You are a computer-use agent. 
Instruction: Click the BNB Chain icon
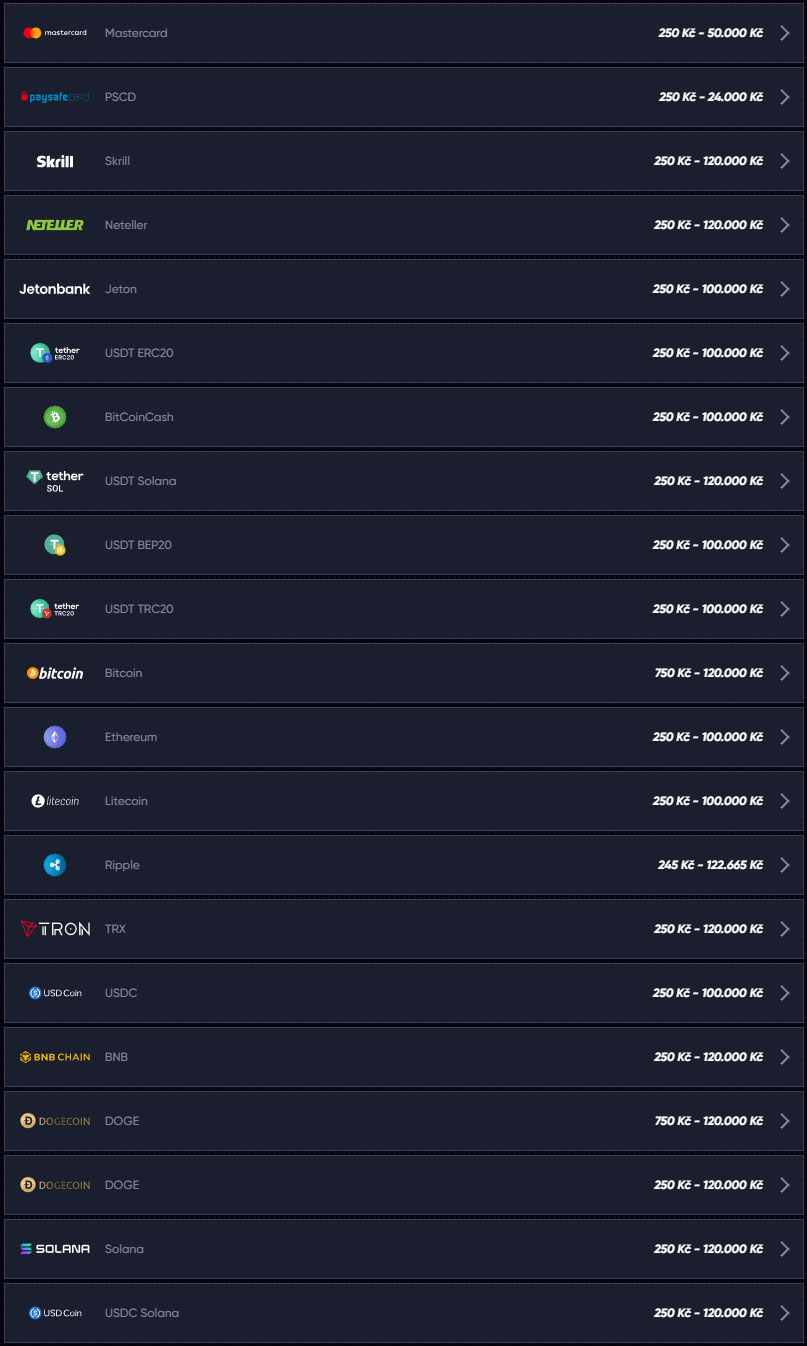(x=54, y=1056)
